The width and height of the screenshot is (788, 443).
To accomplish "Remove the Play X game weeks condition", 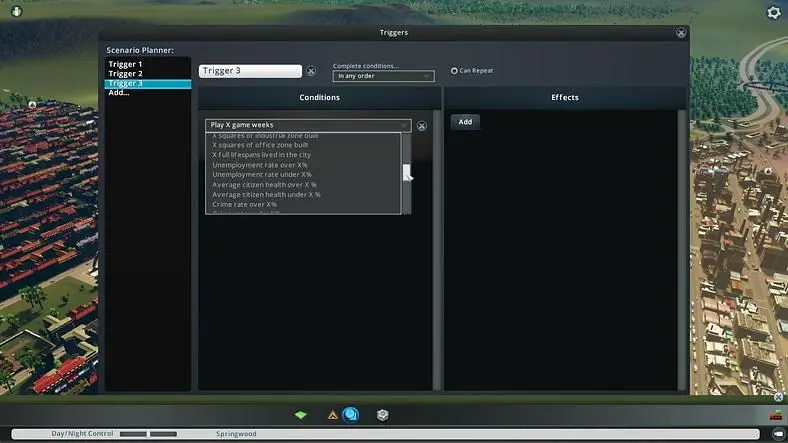I will [422, 126].
